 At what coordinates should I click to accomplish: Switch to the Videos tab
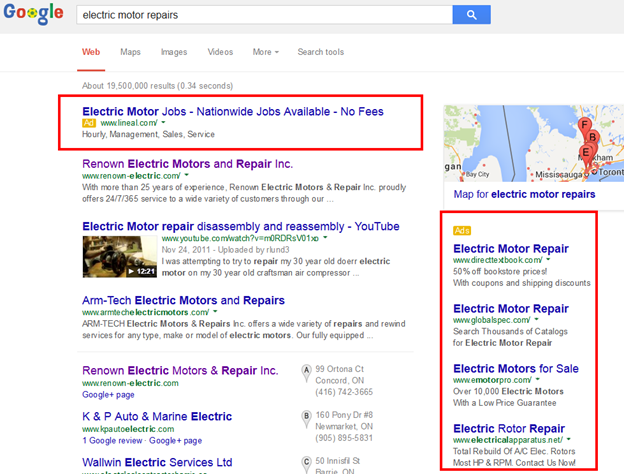(x=220, y=52)
